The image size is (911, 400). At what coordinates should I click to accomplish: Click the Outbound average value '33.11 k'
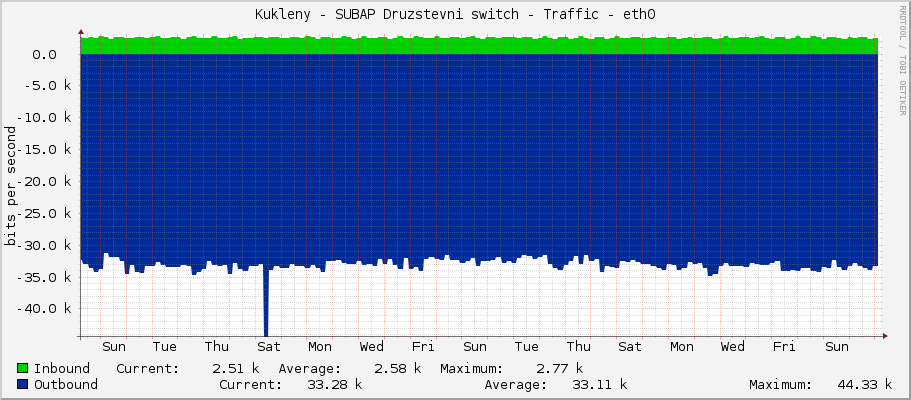click(x=599, y=384)
